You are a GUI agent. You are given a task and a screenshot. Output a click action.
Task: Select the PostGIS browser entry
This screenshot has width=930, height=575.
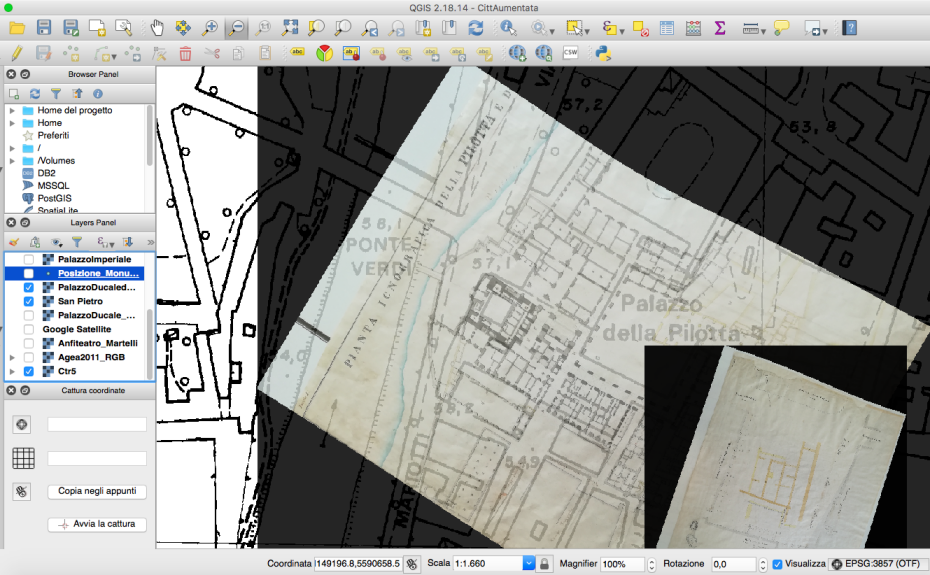tap(55, 198)
